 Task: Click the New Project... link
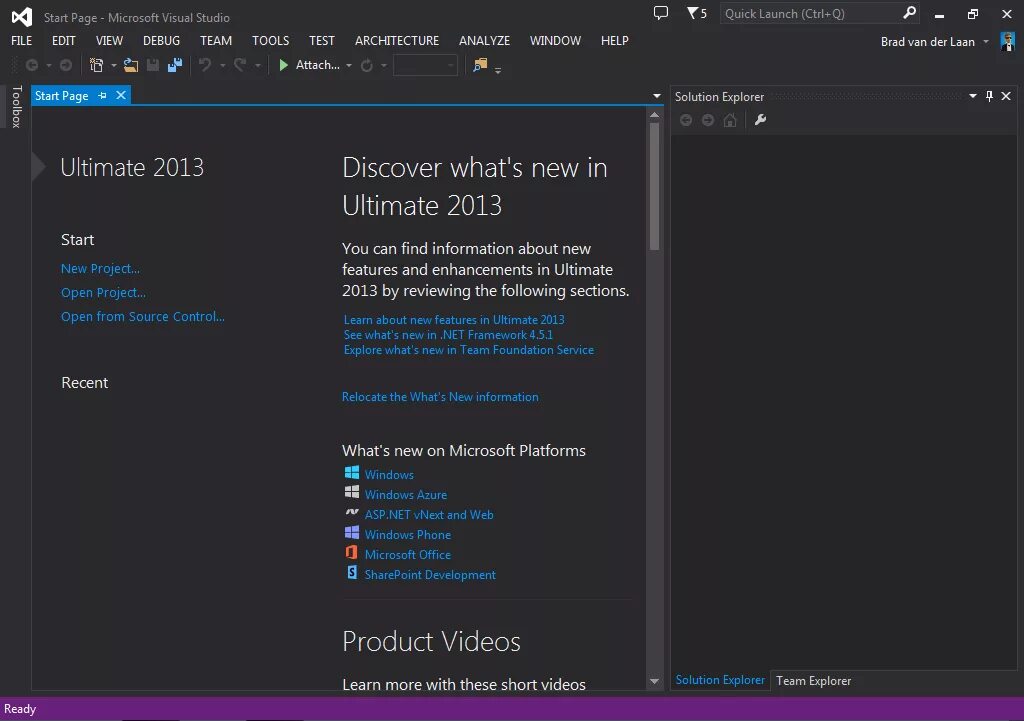click(x=100, y=268)
